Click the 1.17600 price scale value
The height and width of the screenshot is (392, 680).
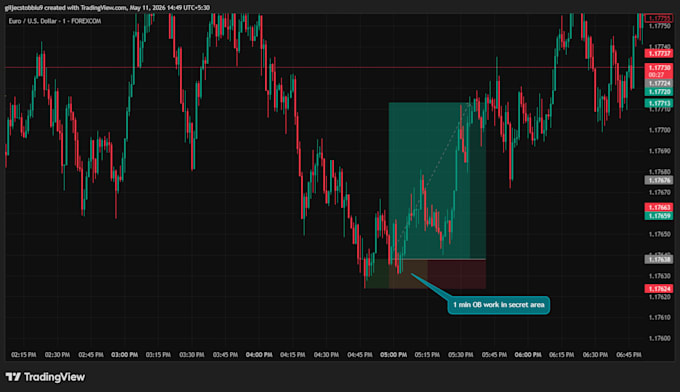[x=659, y=338]
